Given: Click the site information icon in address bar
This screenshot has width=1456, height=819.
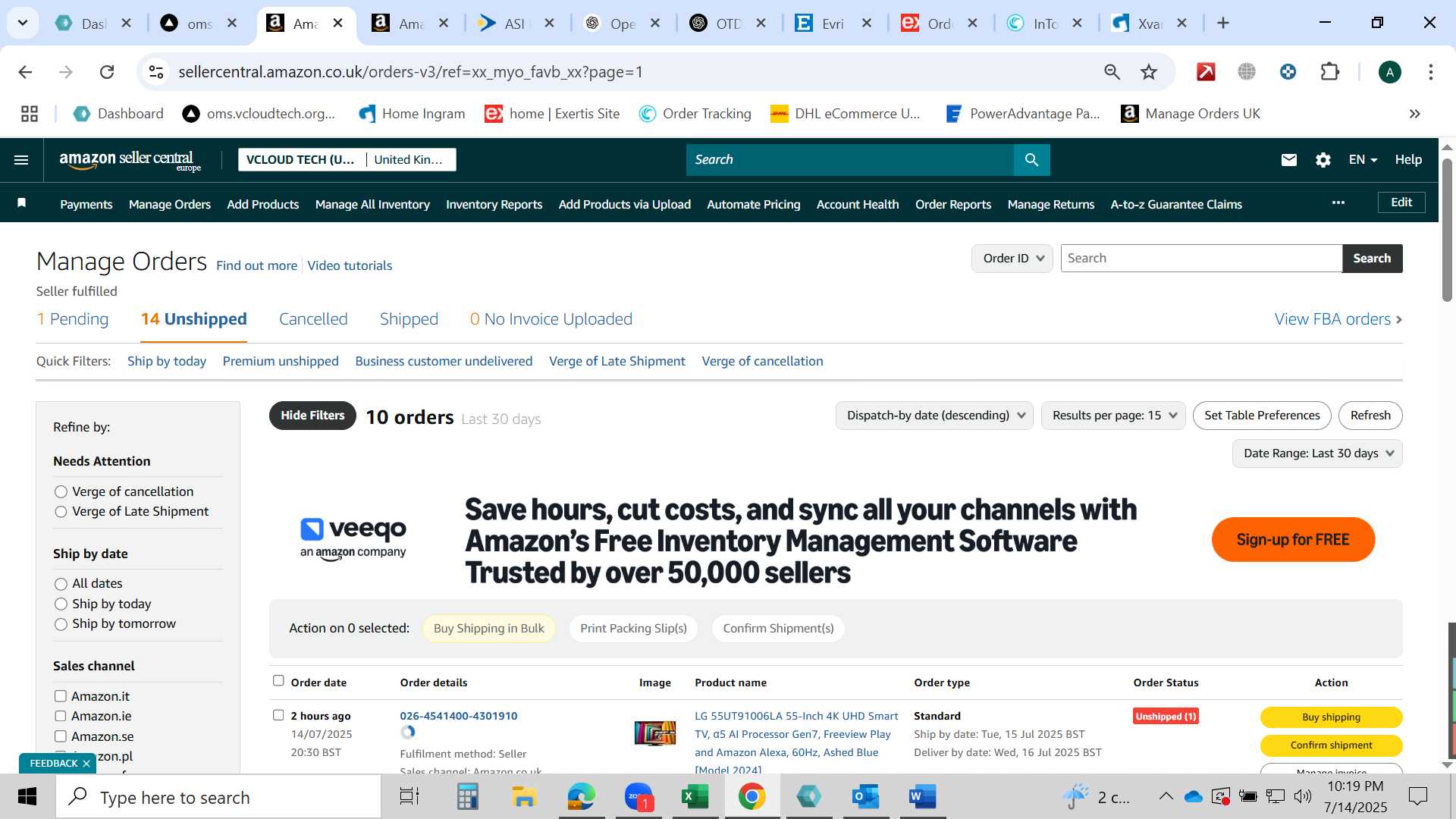Looking at the screenshot, I should click(x=156, y=72).
